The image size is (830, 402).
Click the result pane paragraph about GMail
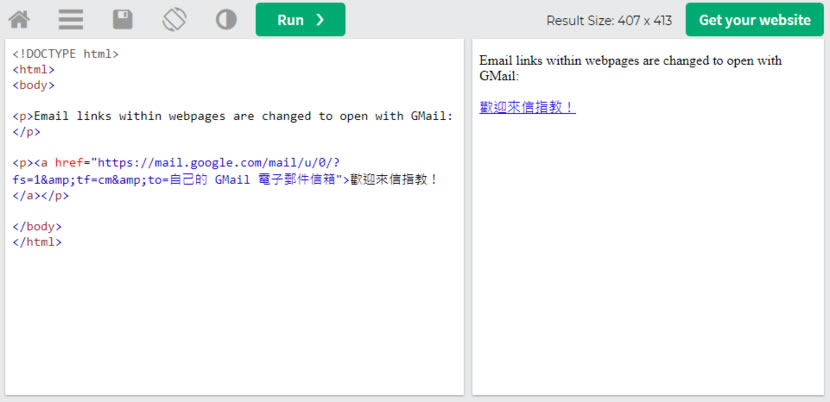(x=630, y=67)
